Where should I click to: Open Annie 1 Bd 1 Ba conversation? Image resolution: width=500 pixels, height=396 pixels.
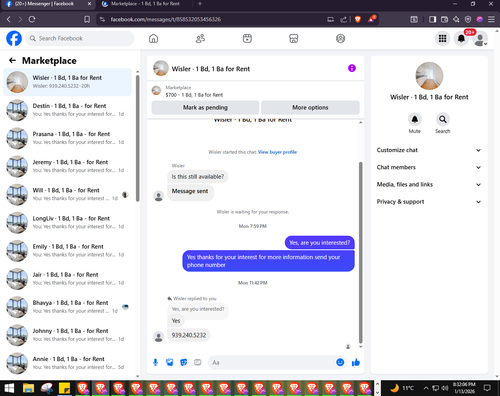[68, 363]
